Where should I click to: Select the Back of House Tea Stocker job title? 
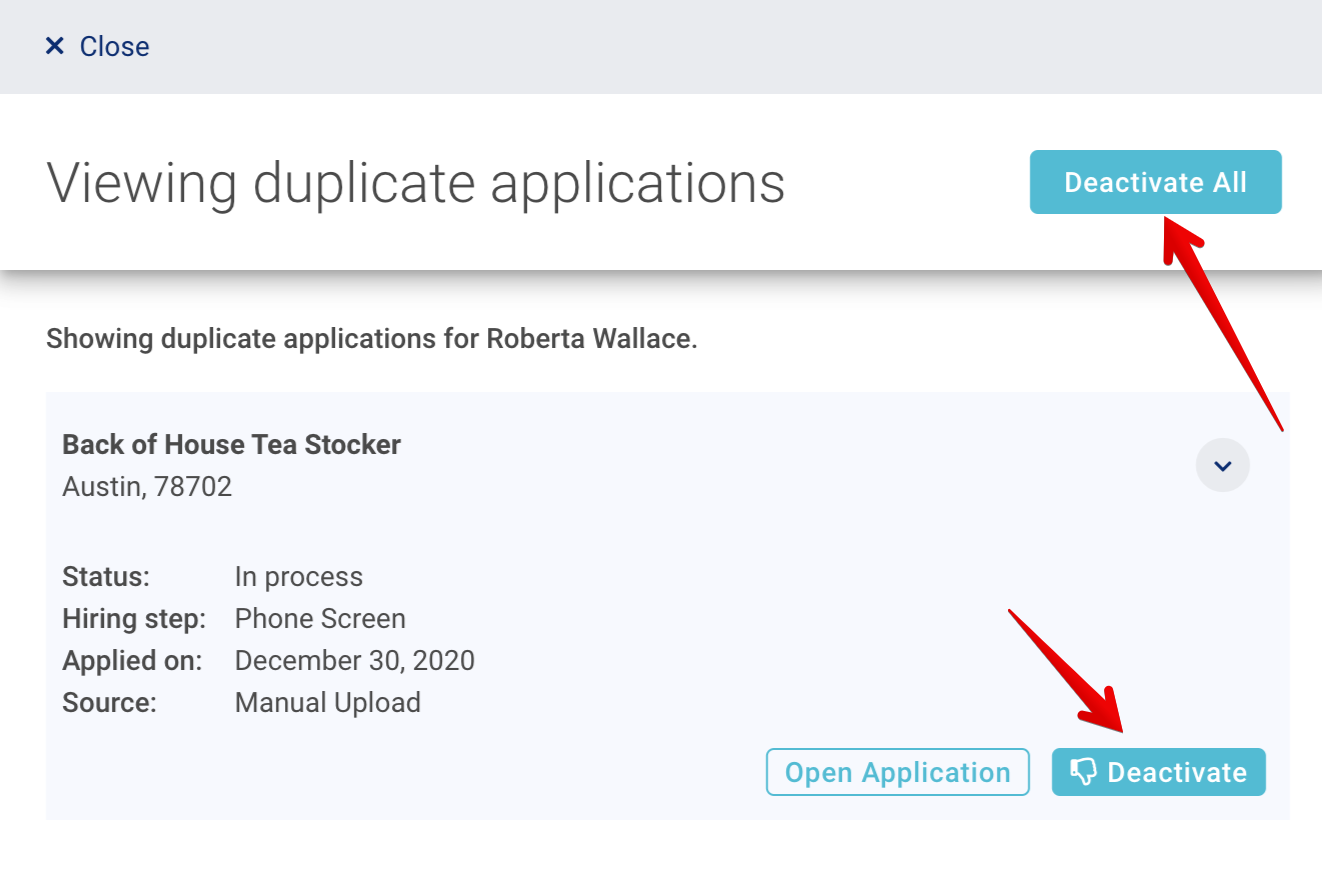[231, 444]
